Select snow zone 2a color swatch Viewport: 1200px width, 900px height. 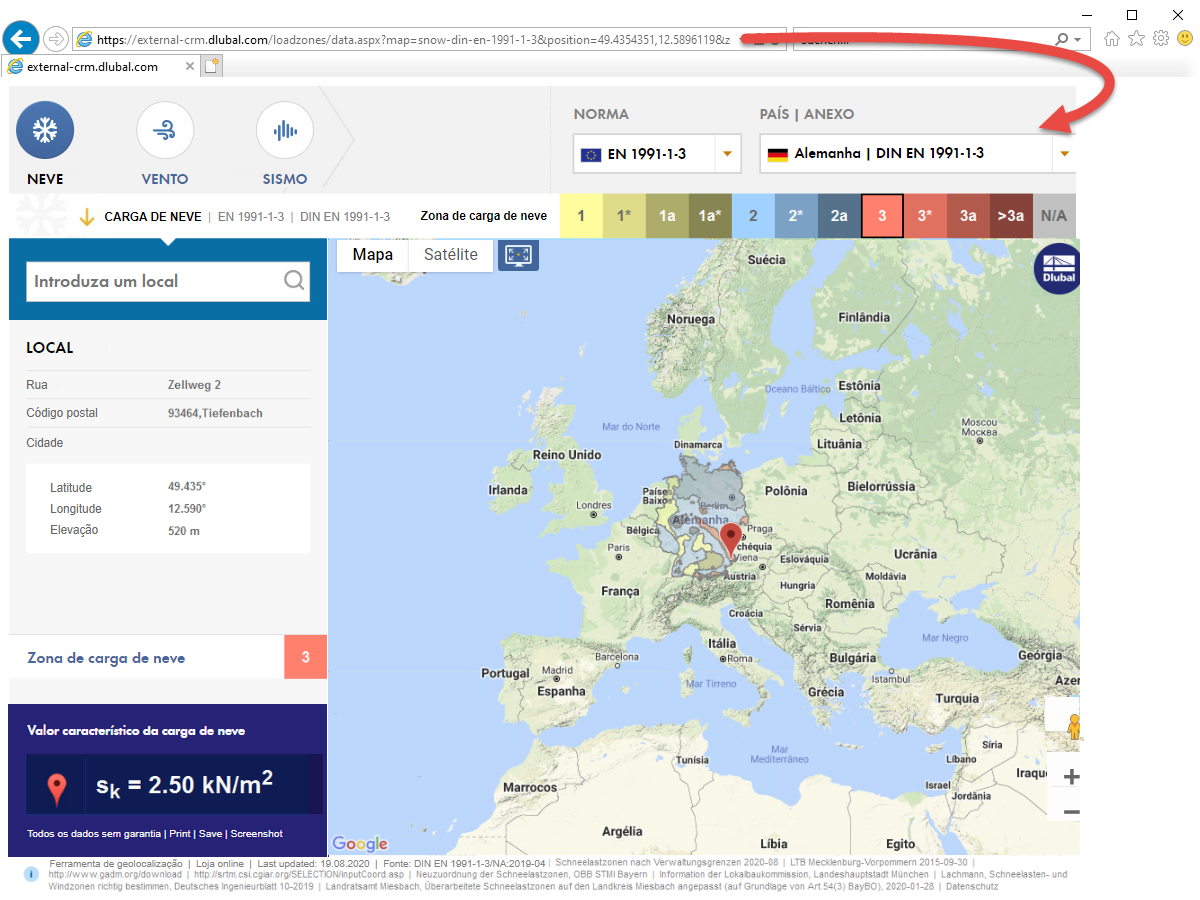pos(839,215)
